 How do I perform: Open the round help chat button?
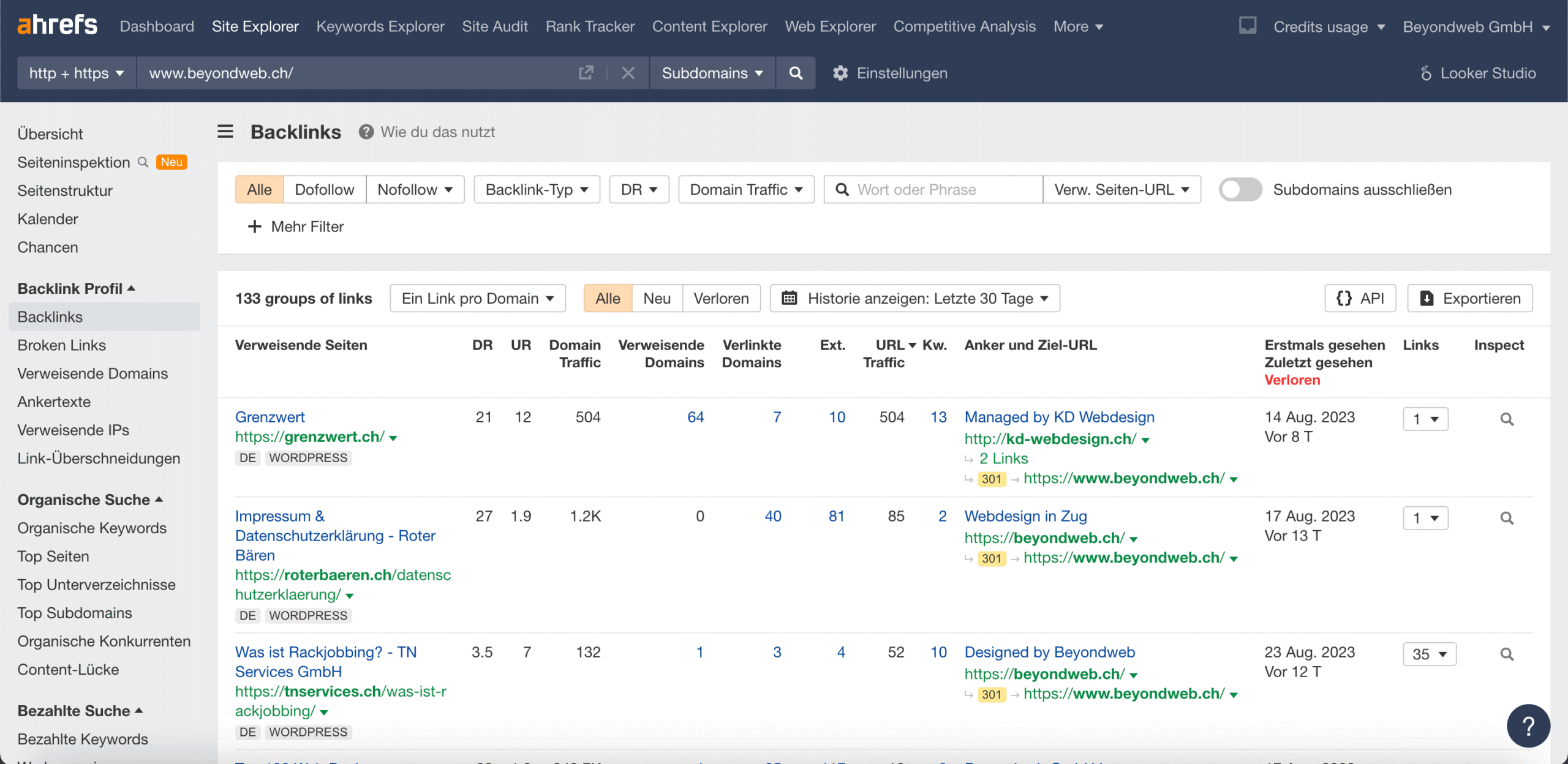click(1528, 726)
